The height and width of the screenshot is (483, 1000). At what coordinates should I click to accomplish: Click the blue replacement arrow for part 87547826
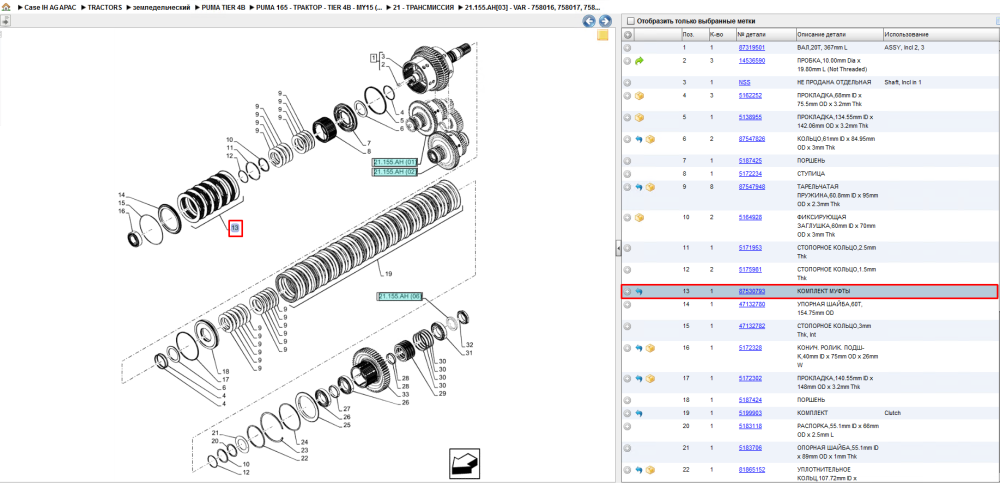pos(639,139)
